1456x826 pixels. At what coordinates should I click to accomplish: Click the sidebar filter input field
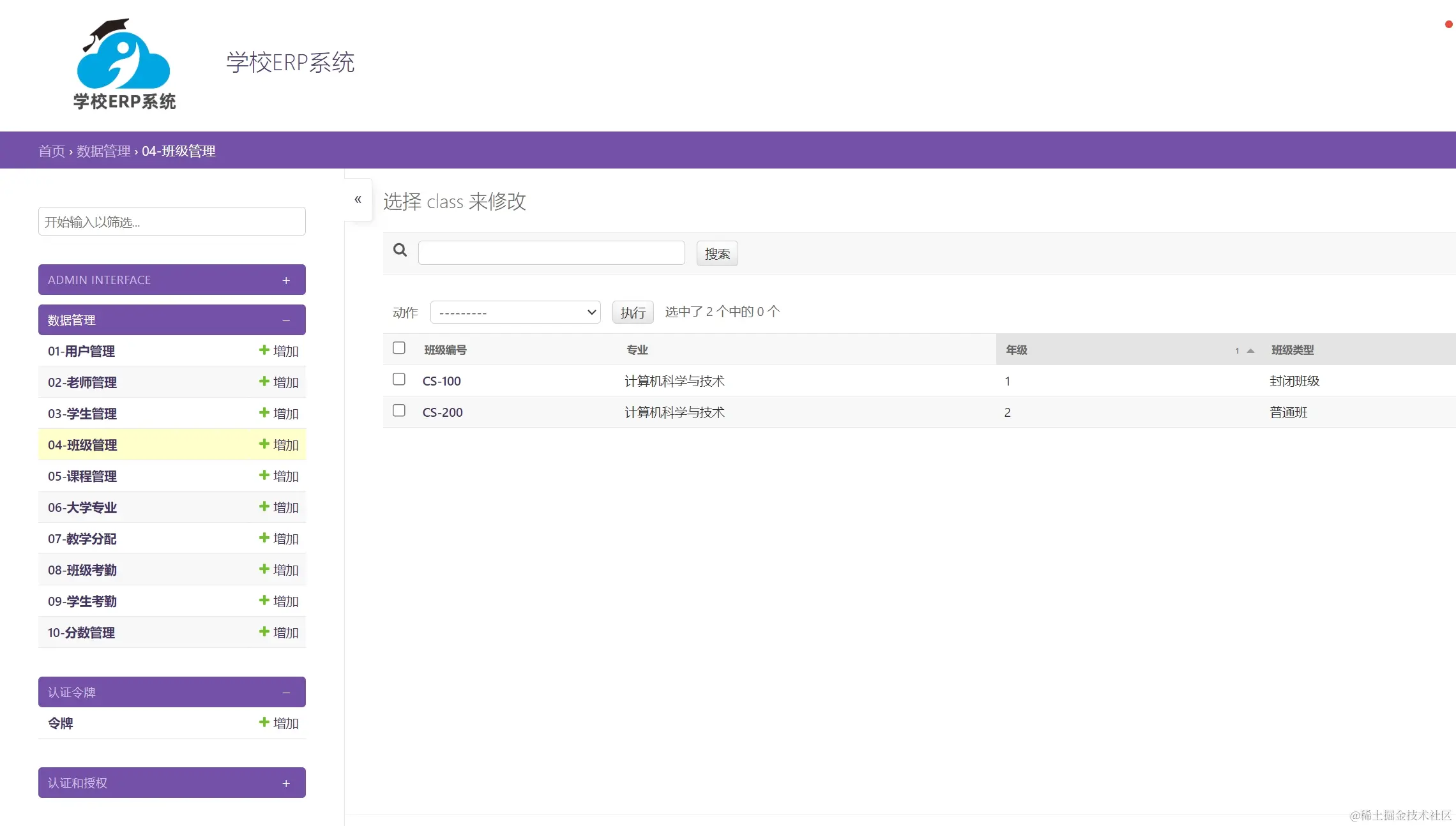click(171, 222)
